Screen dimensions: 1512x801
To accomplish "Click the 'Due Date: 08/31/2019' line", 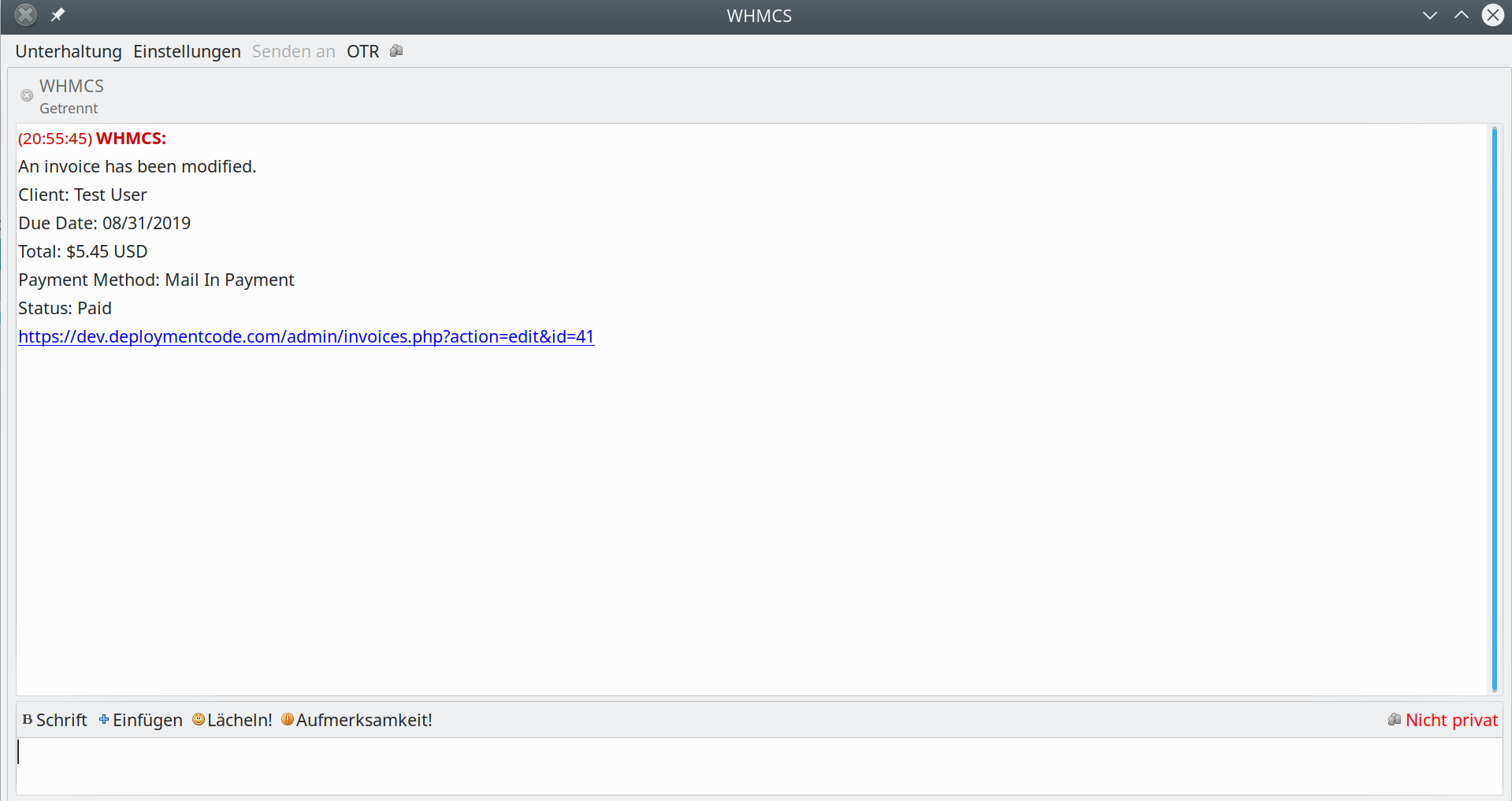I will 105,223.
